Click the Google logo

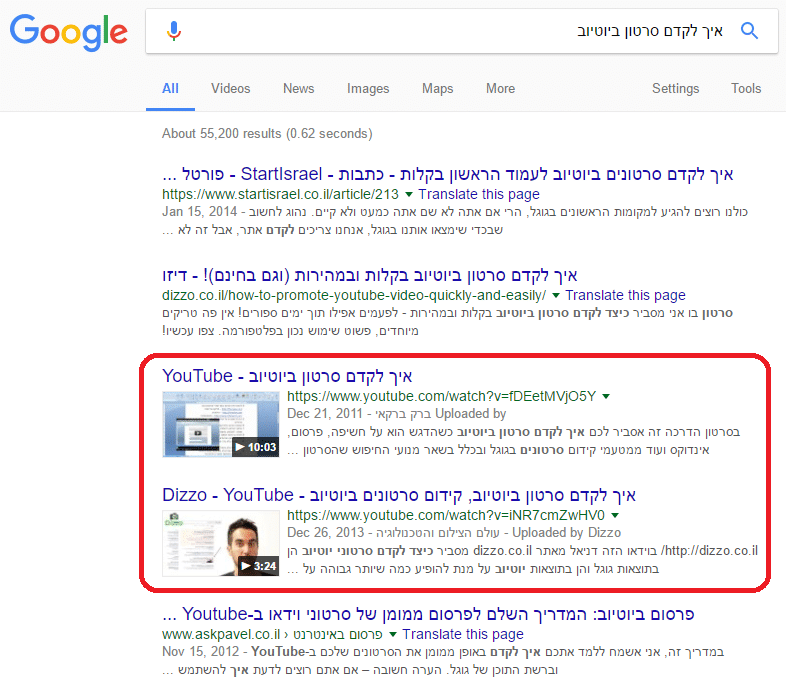69,32
